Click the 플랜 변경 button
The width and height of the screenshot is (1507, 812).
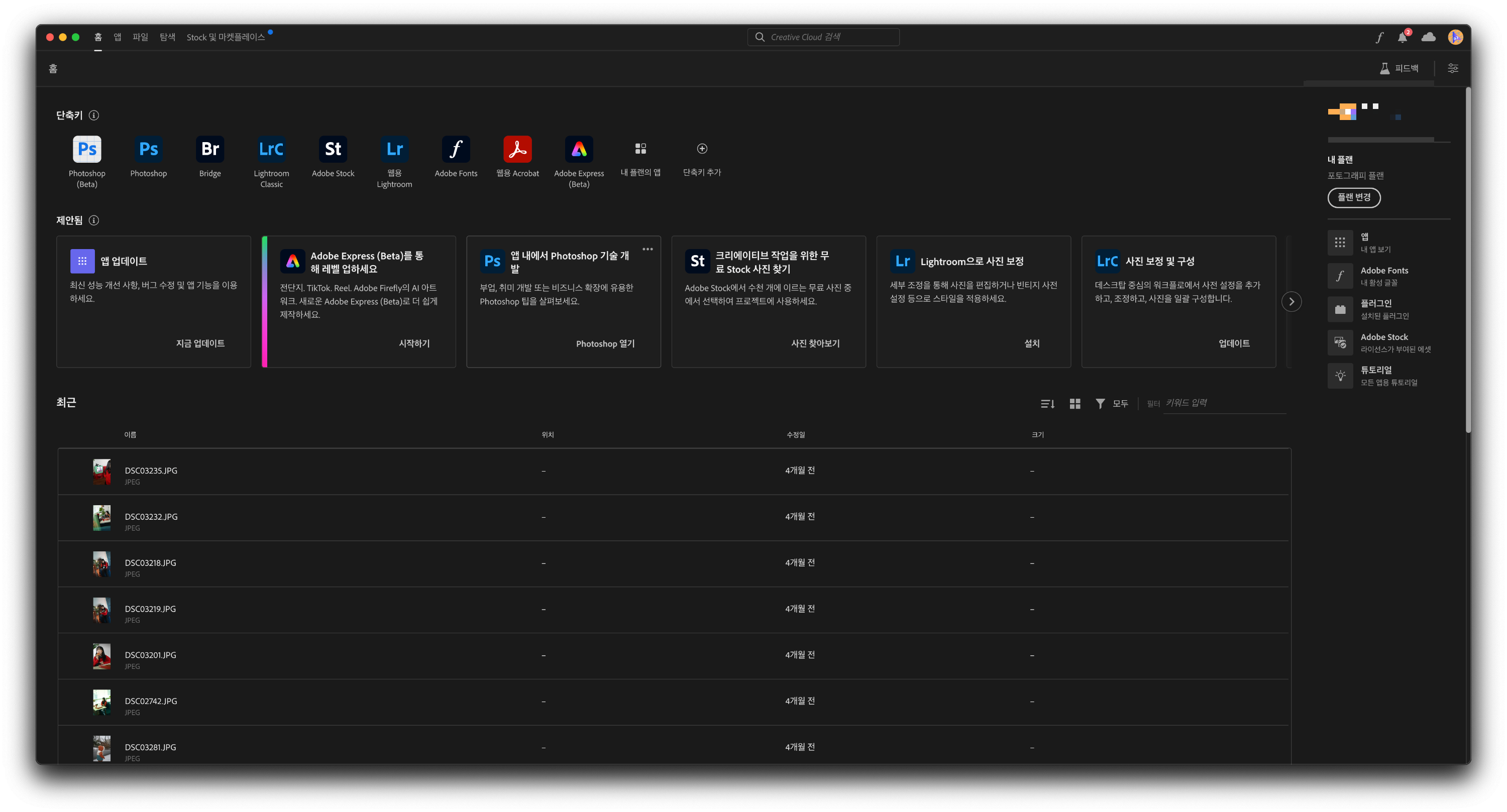(x=1354, y=198)
